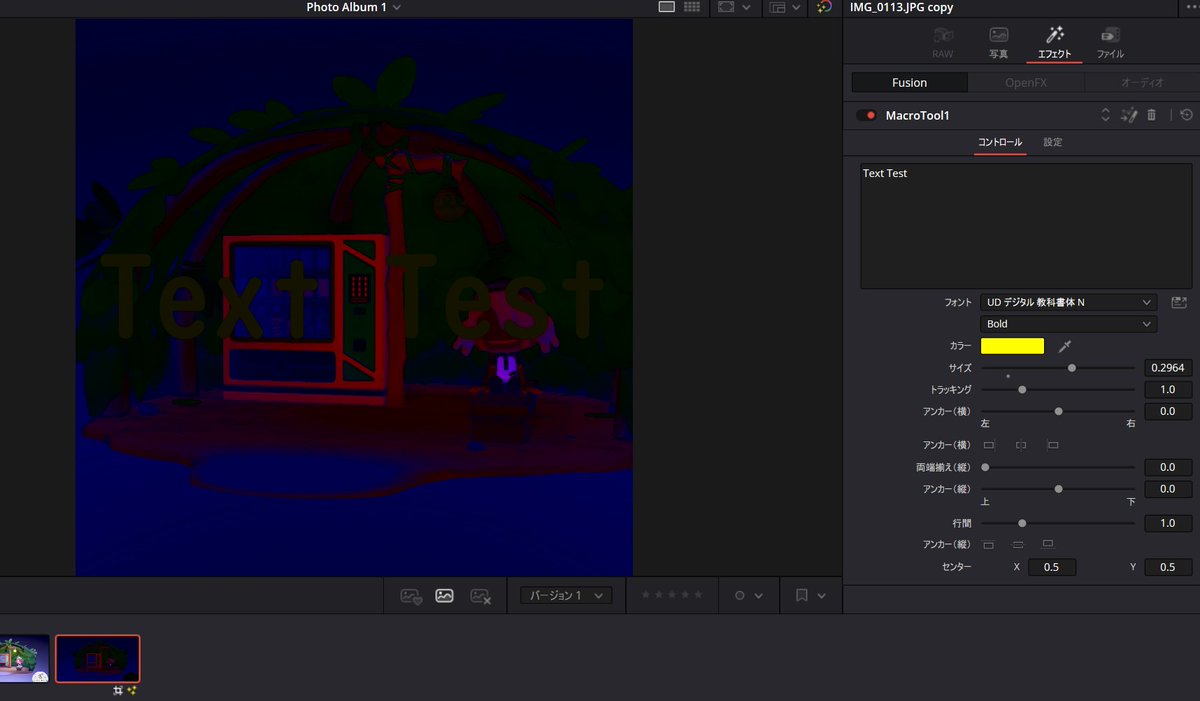The image size is (1200, 701).
Task: Switch to grid thumbnail view
Action: [692, 7]
